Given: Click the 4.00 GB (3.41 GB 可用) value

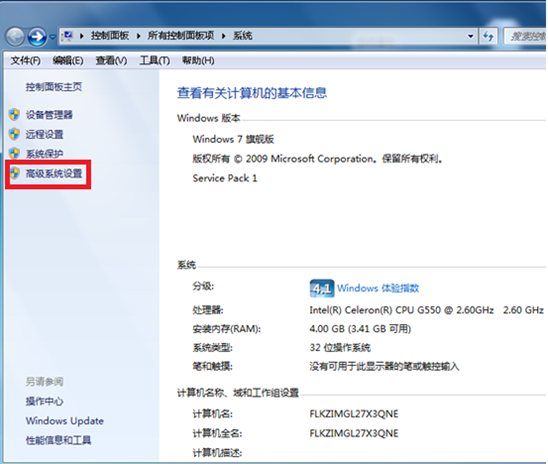Looking at the screenshot, I should coord(360,329).
